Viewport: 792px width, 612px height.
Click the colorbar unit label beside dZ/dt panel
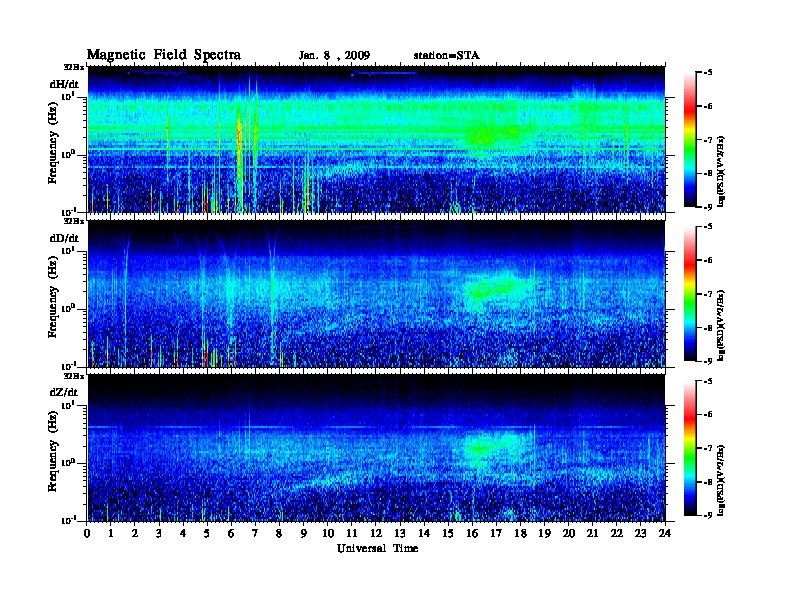pos(721,480)
